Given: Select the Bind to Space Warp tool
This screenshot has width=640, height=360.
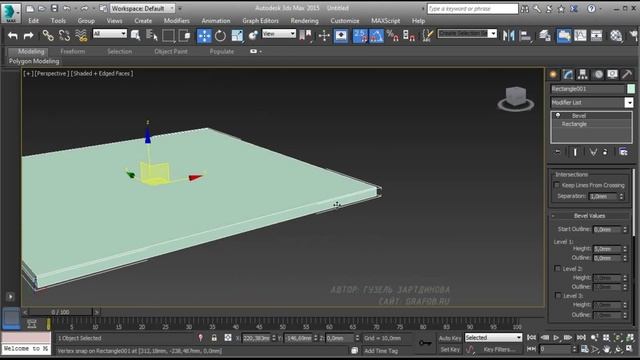Looking at the screenshot, I should click(81, 36).
